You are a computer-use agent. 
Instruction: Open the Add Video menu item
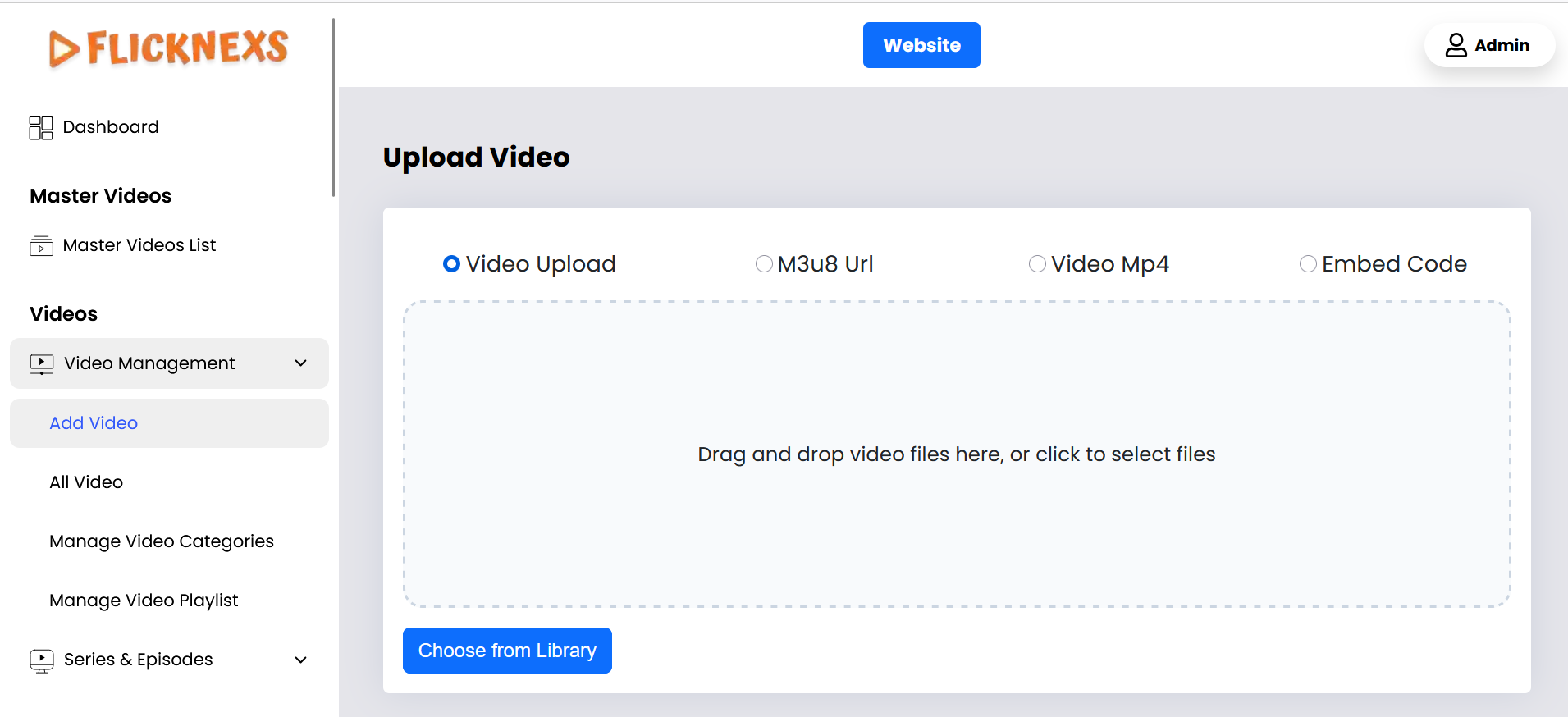(94, 423)
